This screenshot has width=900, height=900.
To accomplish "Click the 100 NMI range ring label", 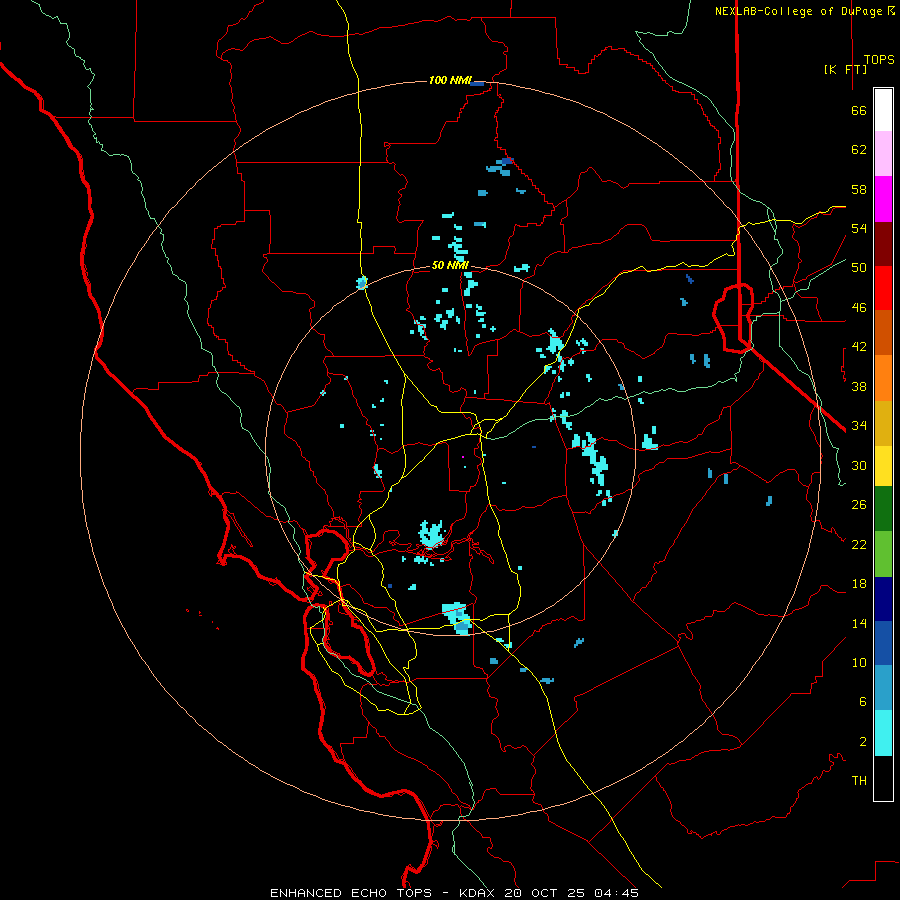I will tap(450, 80).
